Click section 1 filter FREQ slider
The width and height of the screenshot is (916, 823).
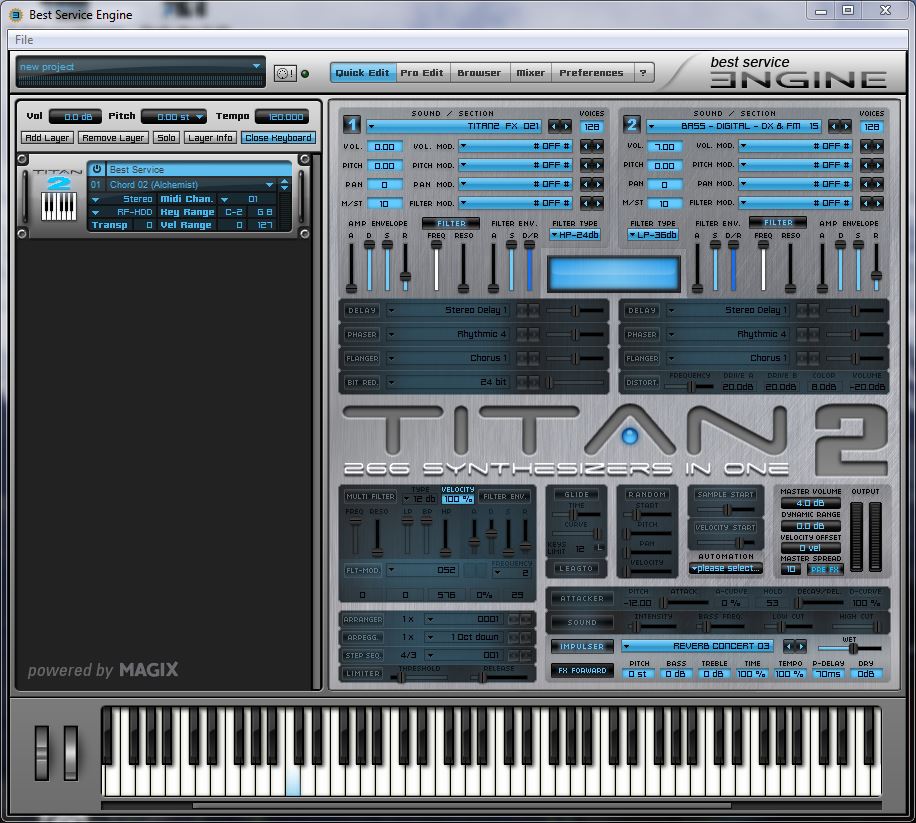click(x=436, y=266)
